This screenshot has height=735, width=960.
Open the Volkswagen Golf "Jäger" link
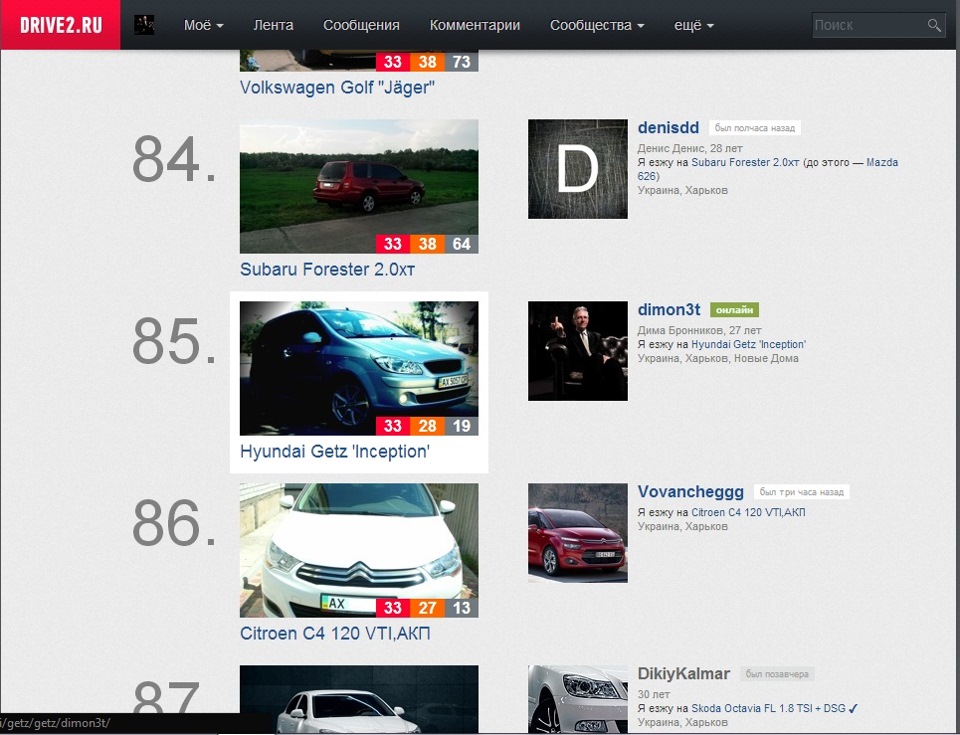point(337,87)
